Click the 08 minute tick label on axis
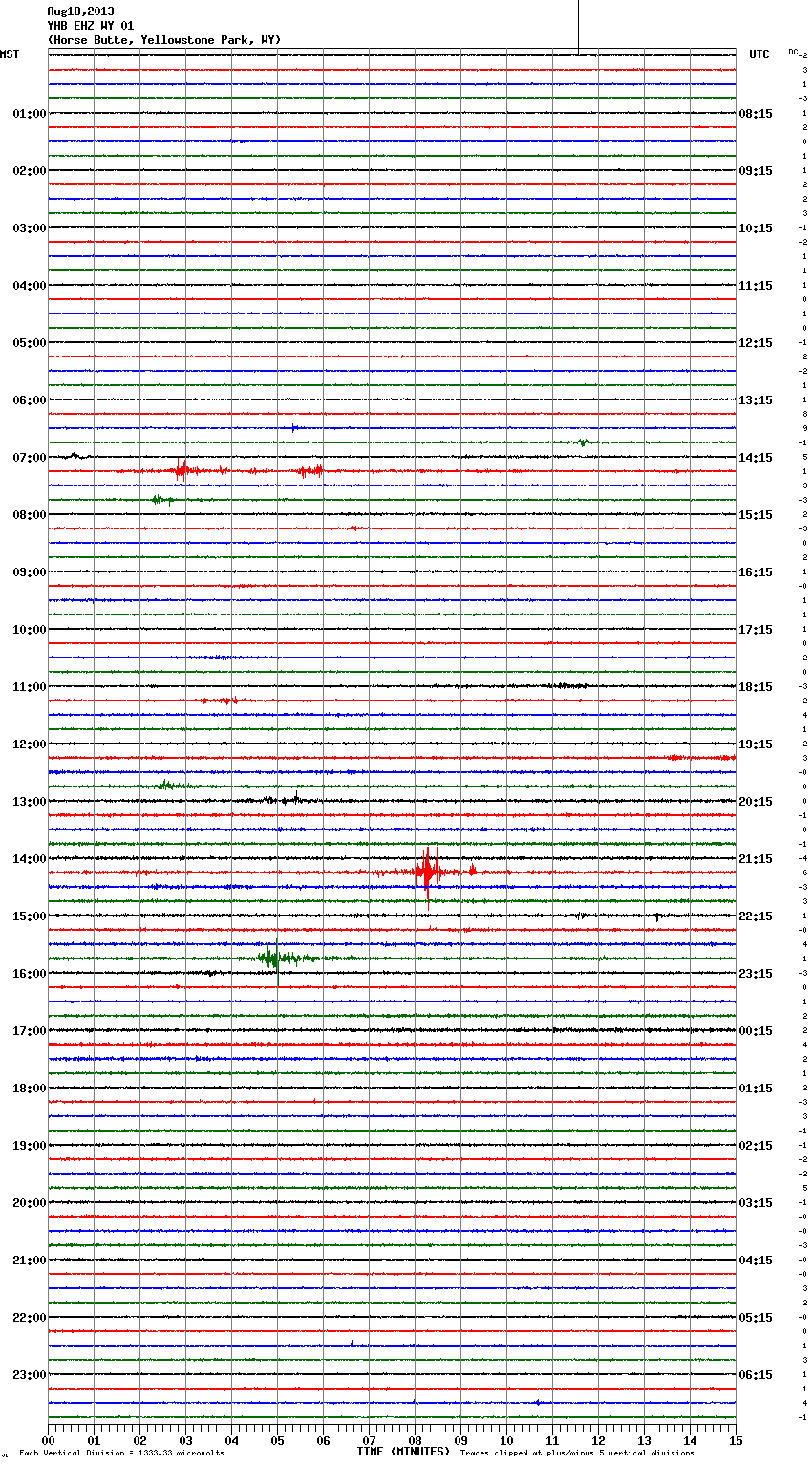This screenshot has height=1466, width=812. (415, 1441)
